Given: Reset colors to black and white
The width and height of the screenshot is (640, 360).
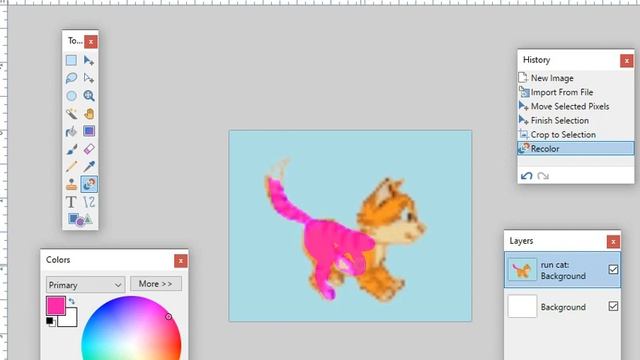Looking at the screenshot, I should (x=51, y=322).
